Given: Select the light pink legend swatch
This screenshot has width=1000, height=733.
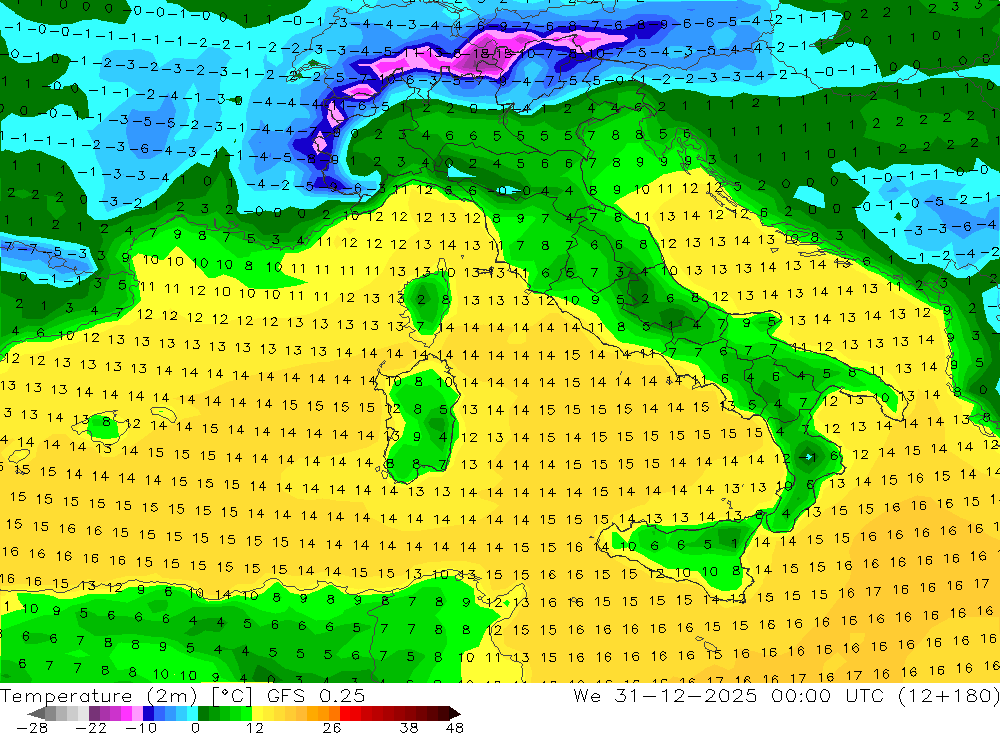Looking at the screenshot, I should pyautogui.click(x=137, y=714).
